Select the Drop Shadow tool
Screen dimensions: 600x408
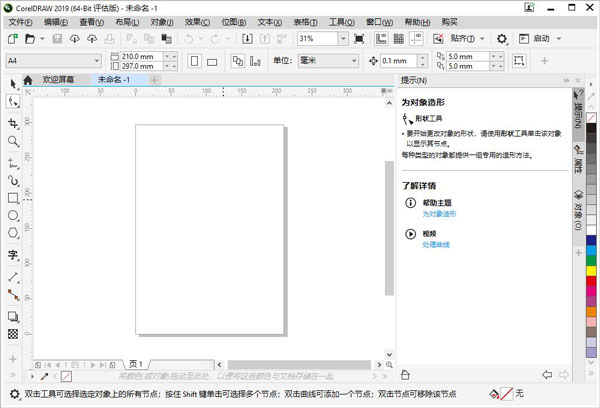click(x=13, y=315)
